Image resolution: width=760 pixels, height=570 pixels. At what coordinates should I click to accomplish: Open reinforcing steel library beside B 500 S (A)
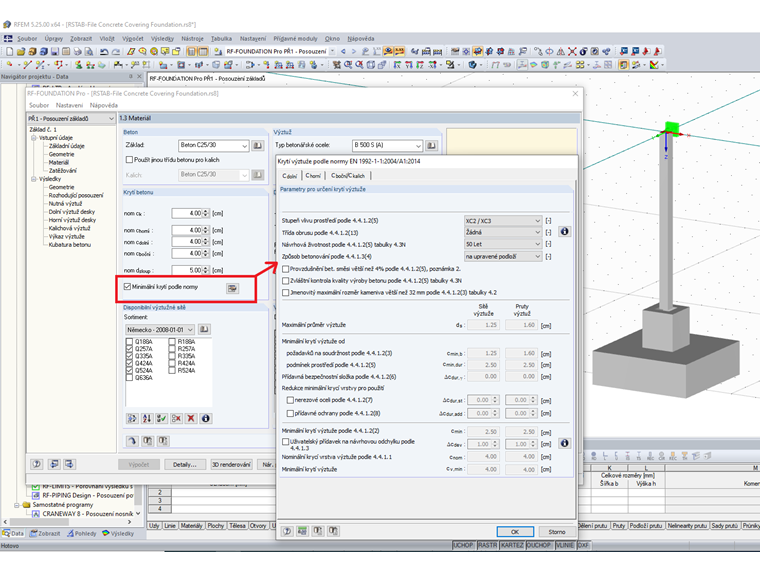click(431, 145)
